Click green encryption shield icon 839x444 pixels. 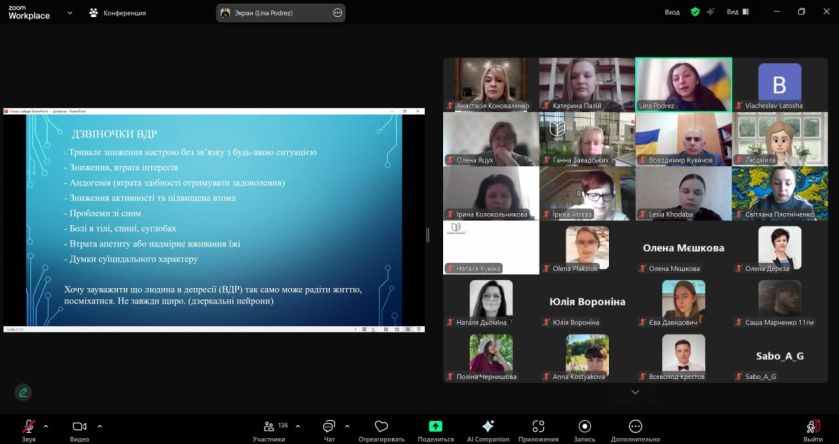click(695, 12)
